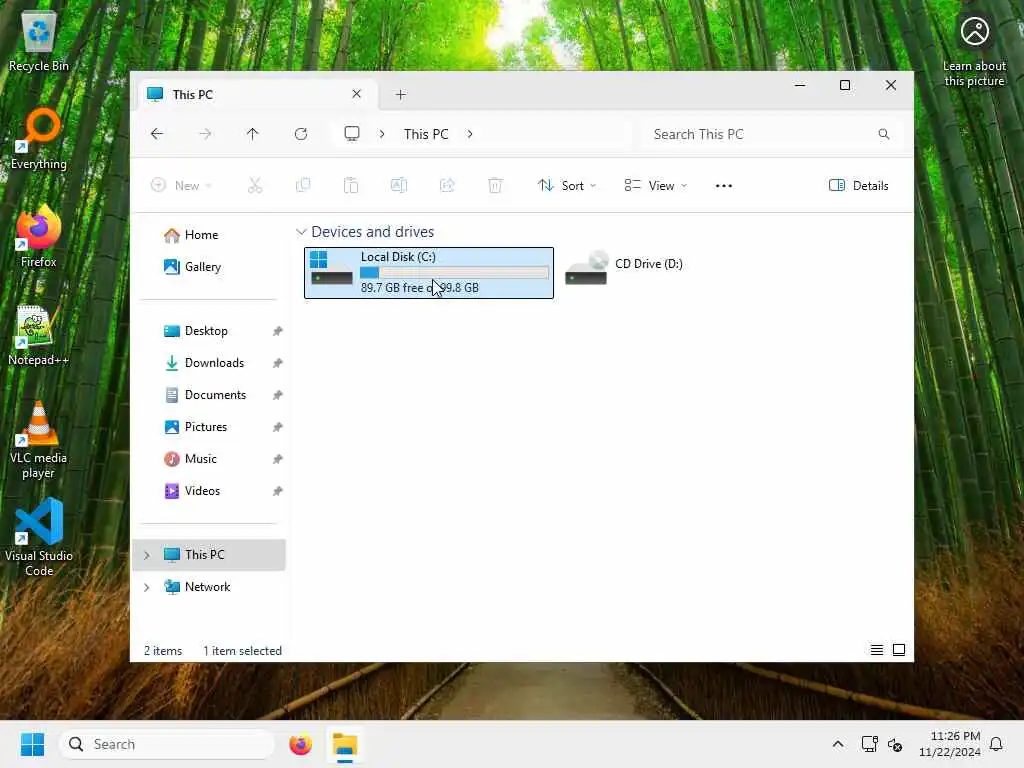Switch to the details list view icon
Viewport: 1024px width, 768px height.
pyautogui.click(x=876, y=650)
